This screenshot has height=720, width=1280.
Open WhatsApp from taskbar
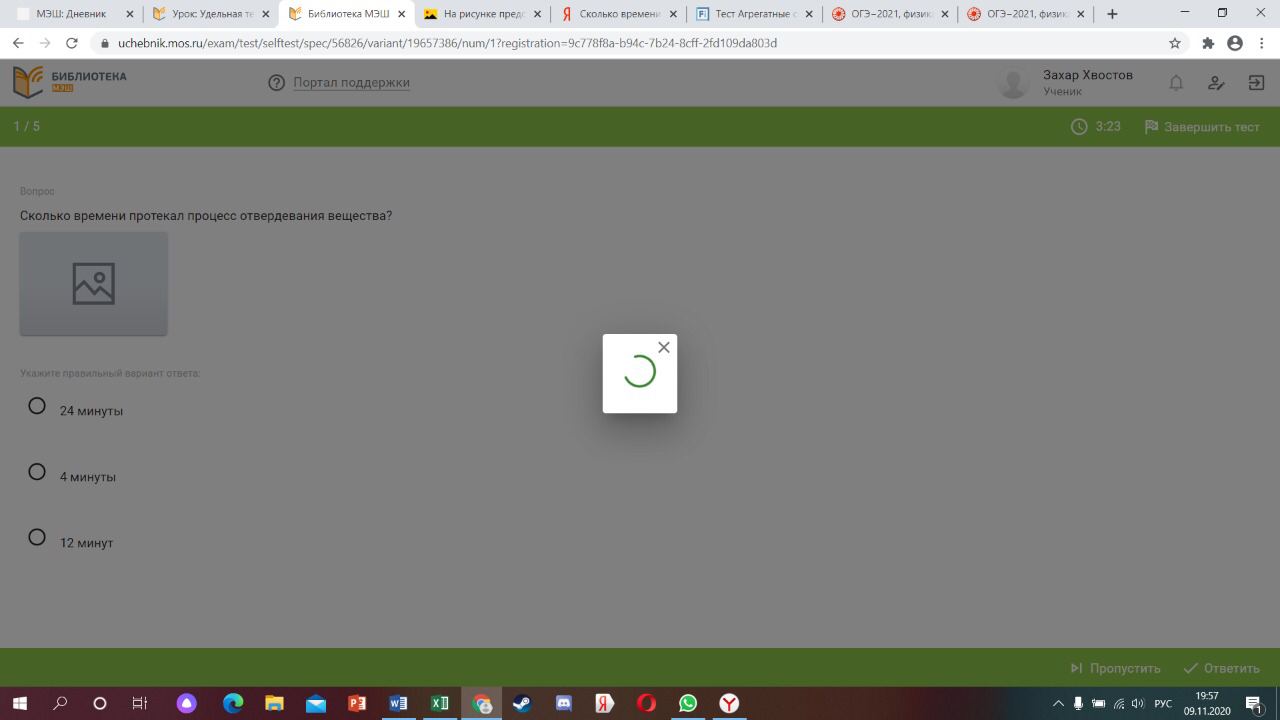pos(688,703)
